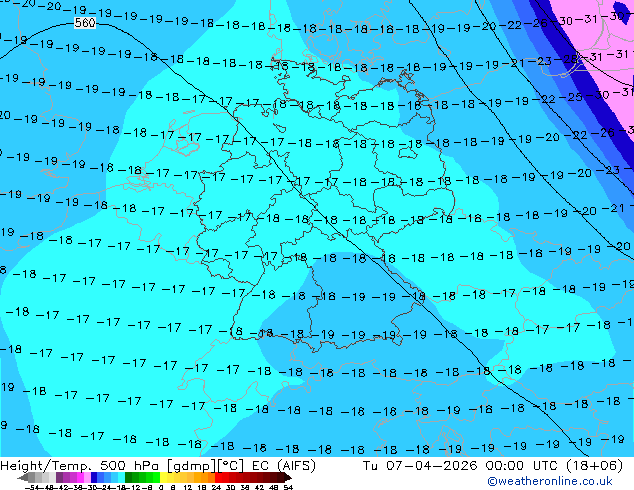Click the -54 legend scale value

coord(33,488)
